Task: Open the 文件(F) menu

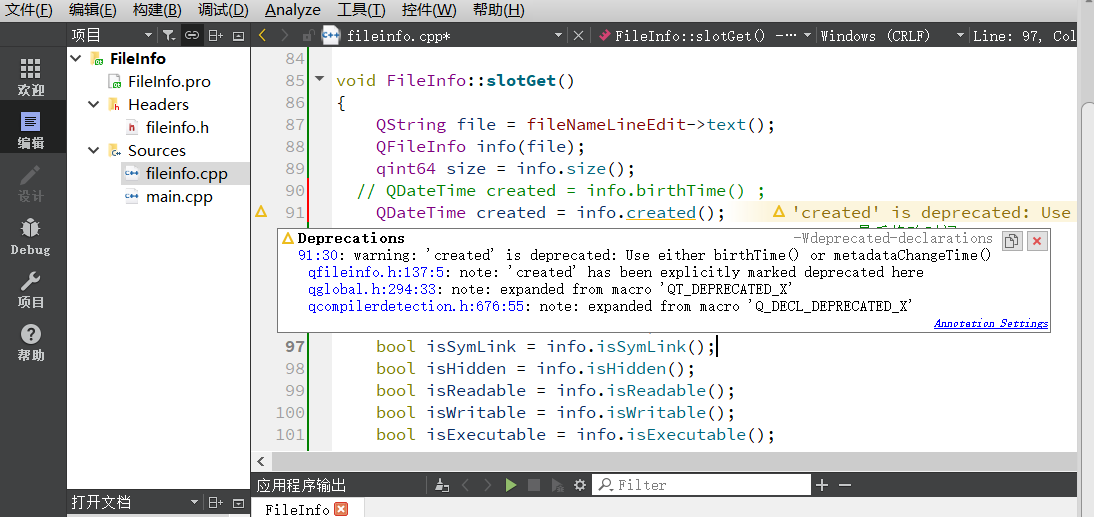Action: 29,10
